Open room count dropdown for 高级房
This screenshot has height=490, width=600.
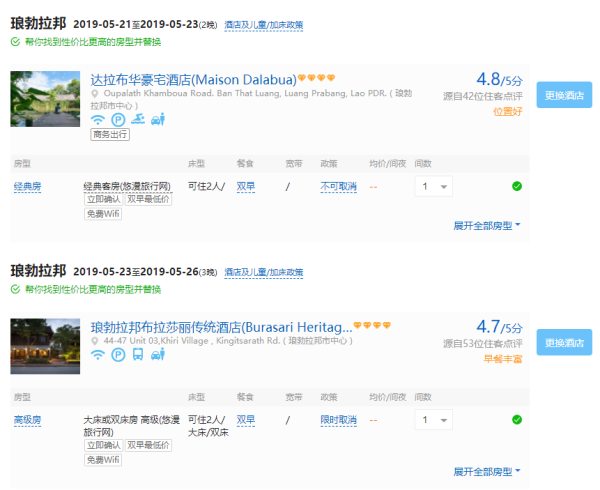pos(434,420)
